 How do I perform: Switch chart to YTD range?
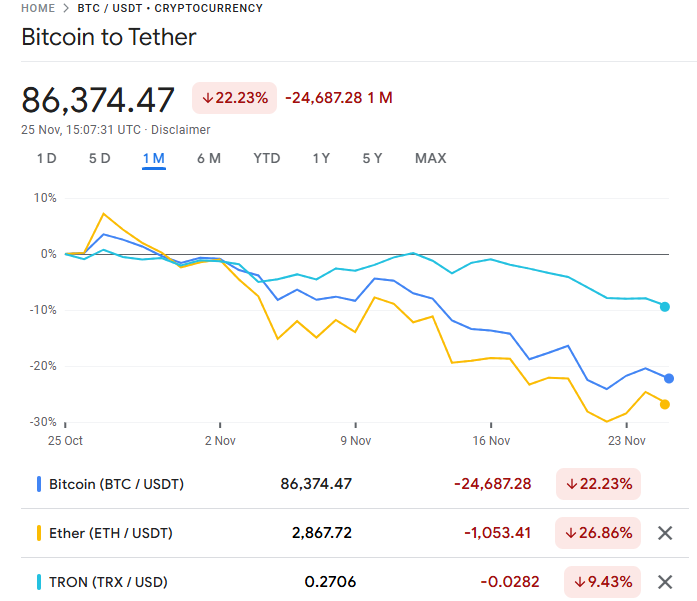(267, 158)
